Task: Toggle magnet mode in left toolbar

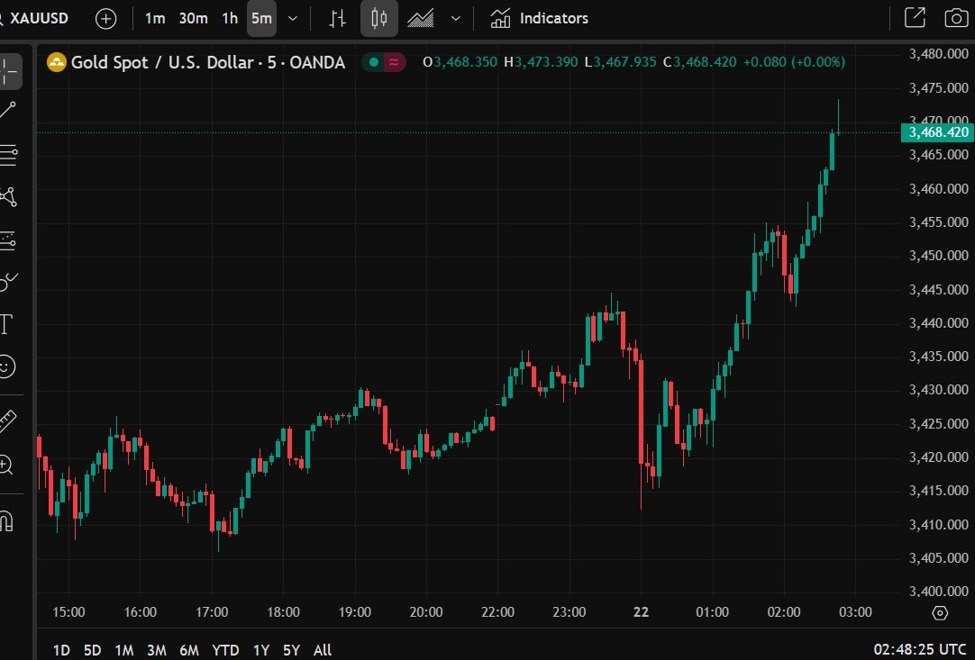Action: (x=6, y=521)
